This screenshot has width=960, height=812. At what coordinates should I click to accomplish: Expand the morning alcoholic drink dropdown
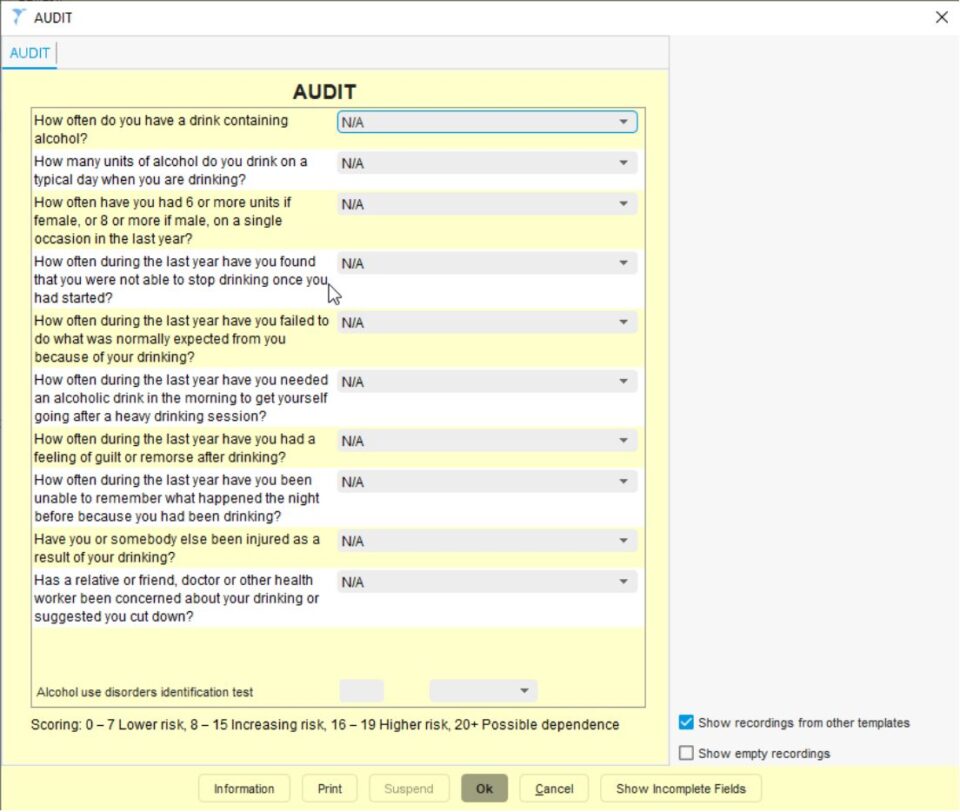coord(487,382)
